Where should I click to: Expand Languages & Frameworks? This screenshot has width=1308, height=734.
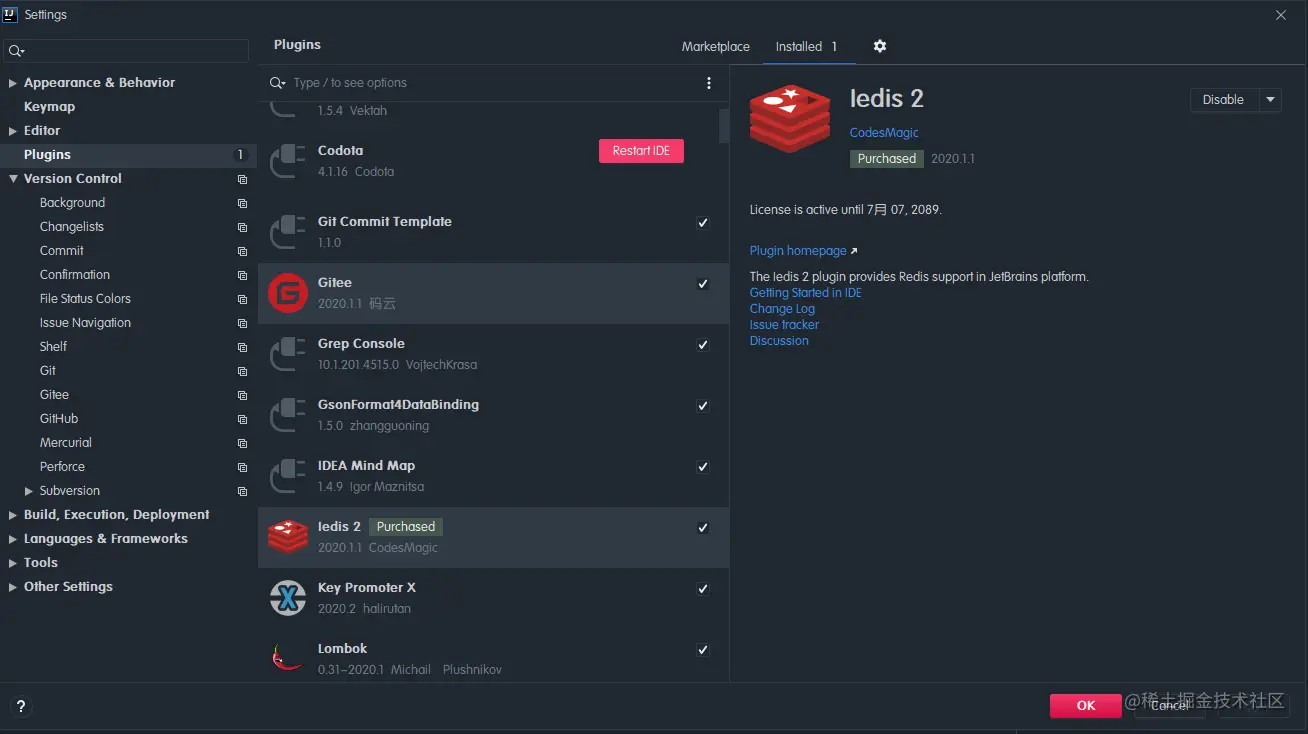click(x=13, y=539)
